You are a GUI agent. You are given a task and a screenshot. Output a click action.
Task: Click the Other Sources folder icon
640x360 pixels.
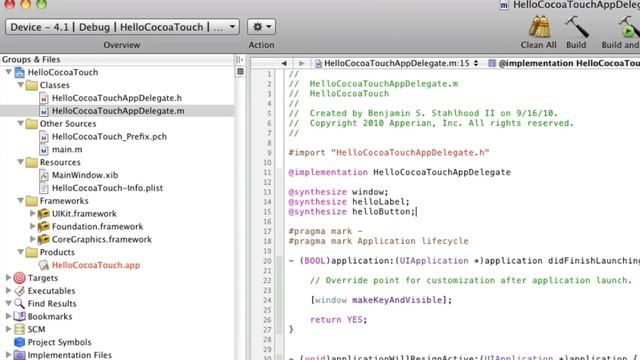[x=31, y=124]
